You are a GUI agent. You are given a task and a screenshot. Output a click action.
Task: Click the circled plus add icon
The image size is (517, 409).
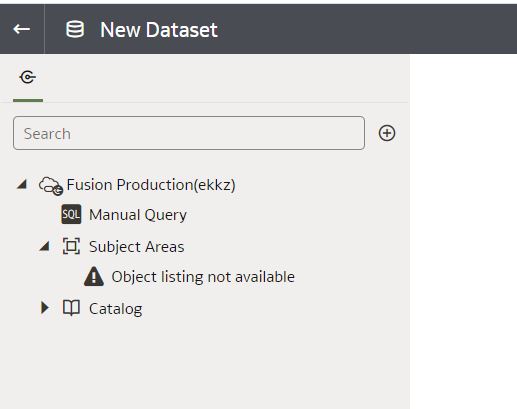[387, 133]
